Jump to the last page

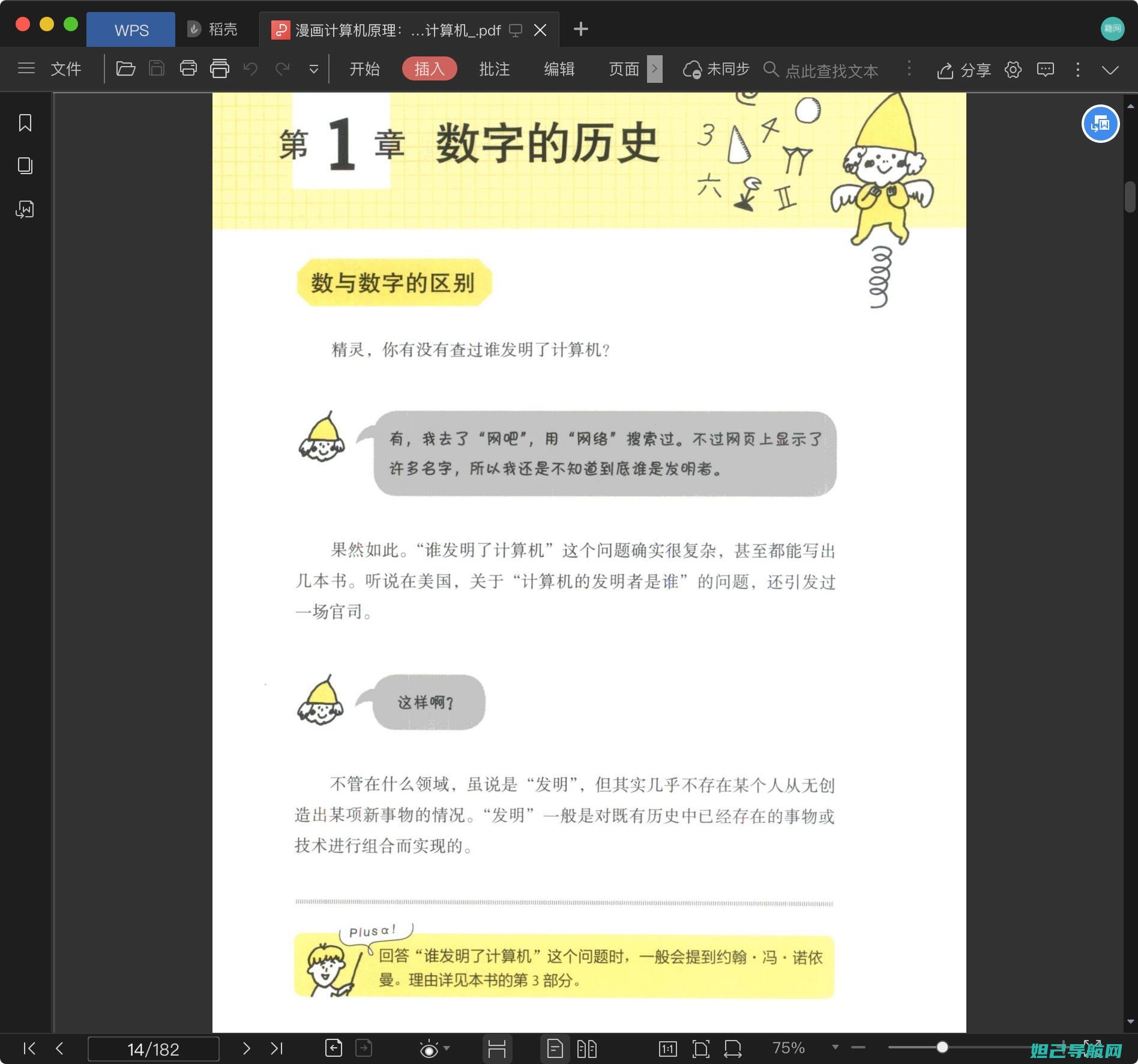[277, 1048]
